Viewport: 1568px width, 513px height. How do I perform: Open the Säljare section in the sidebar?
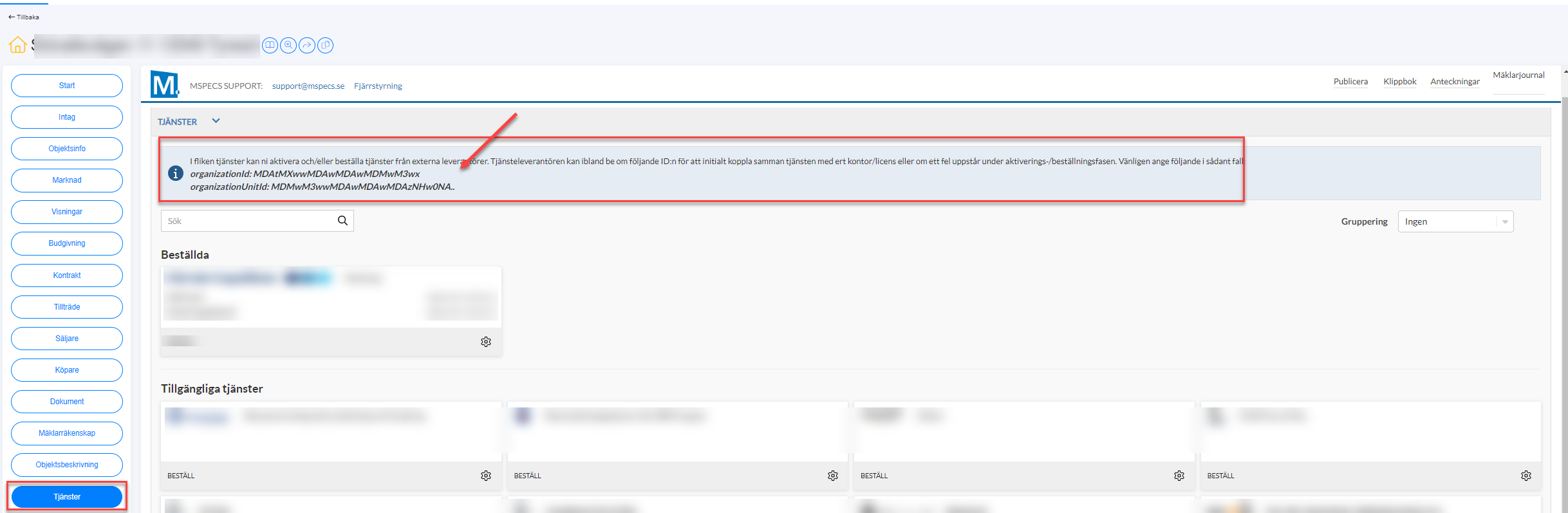[x=67, y=339]
